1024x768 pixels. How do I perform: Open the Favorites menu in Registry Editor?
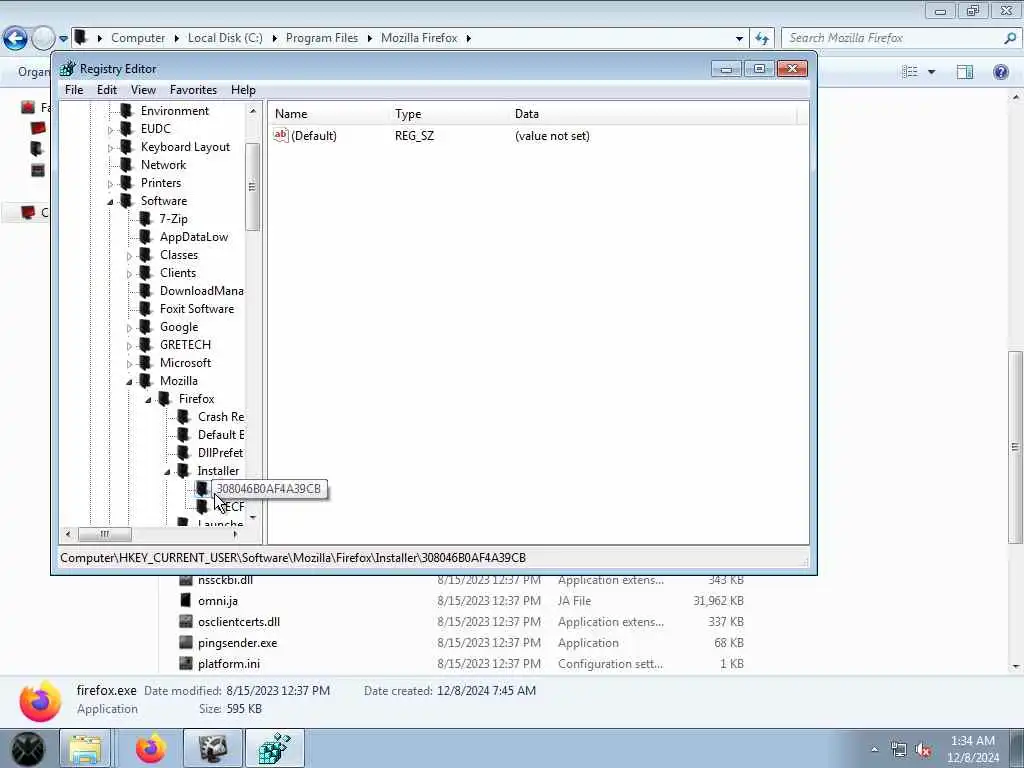(193, 89)
